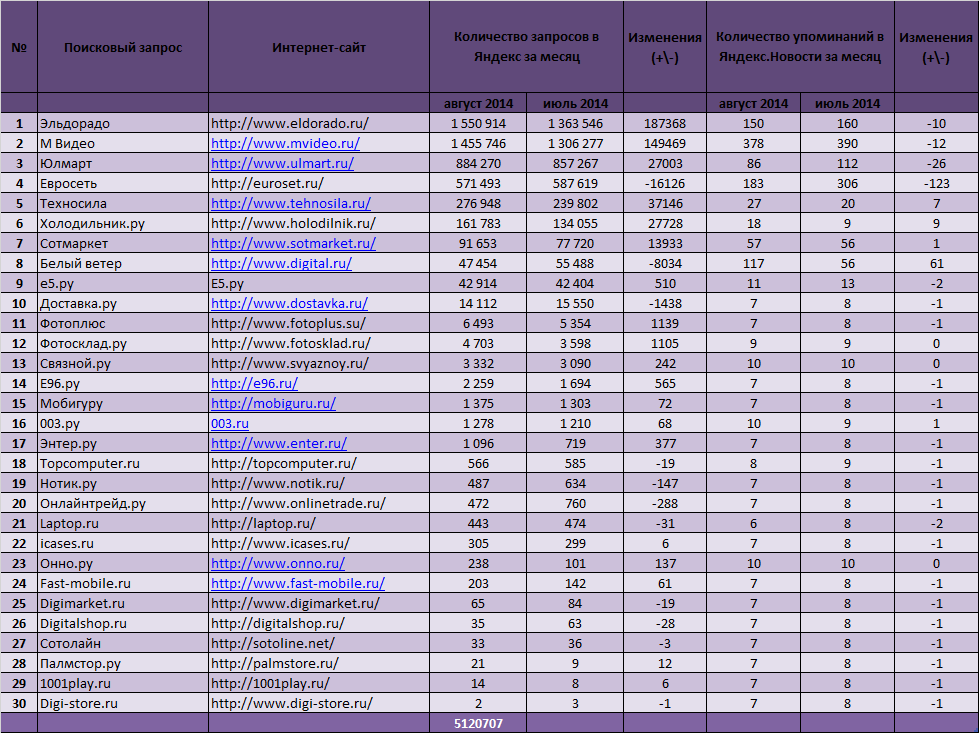Image resolution: width=979 pixels, height=733 pixels.
Task: Follow the www.sotmarket.ru link
Action: pyautogui.click(x=293, y=244)
